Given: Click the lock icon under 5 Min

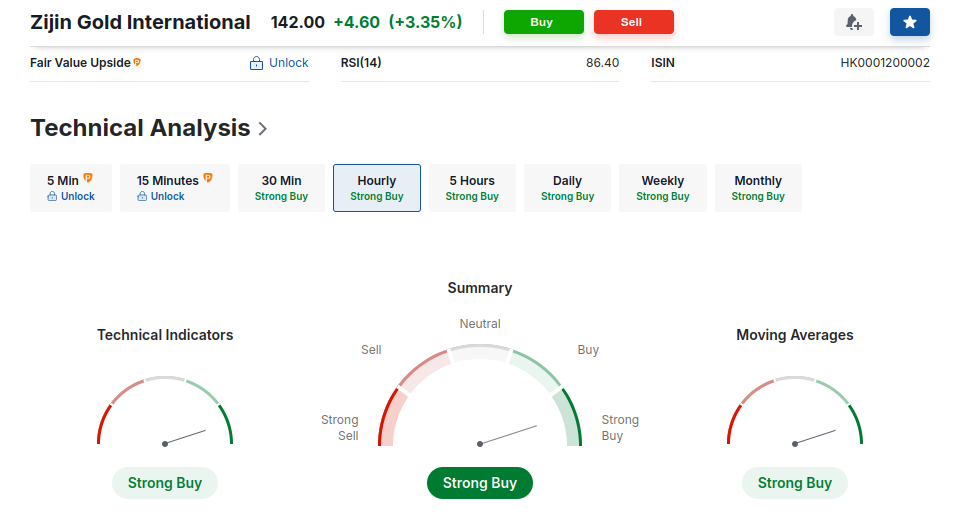Looking at the screenshot, I should pyautogui.click(x=52, y=197).
